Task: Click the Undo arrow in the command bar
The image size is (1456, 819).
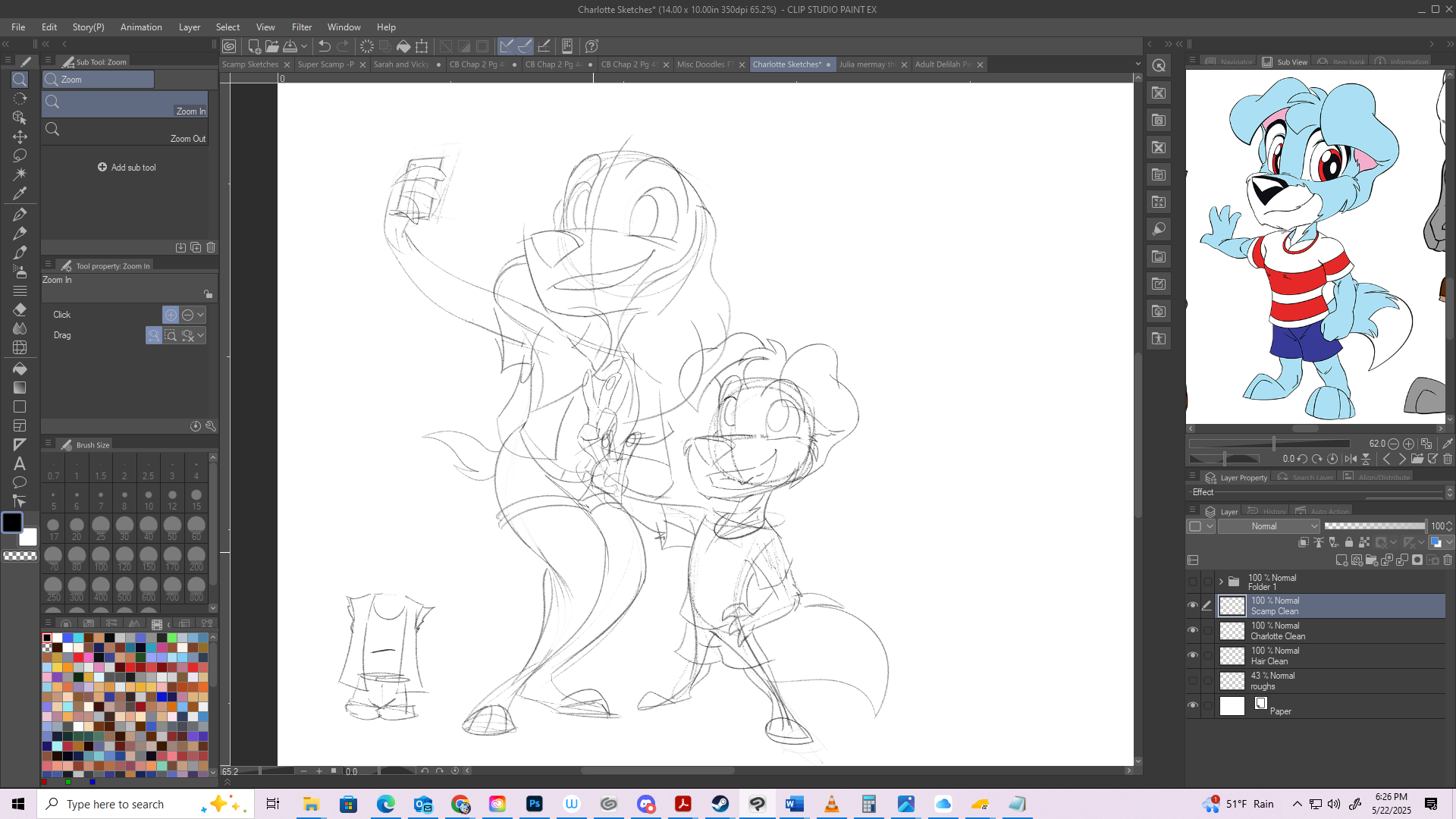Action: tap(325, 46)
